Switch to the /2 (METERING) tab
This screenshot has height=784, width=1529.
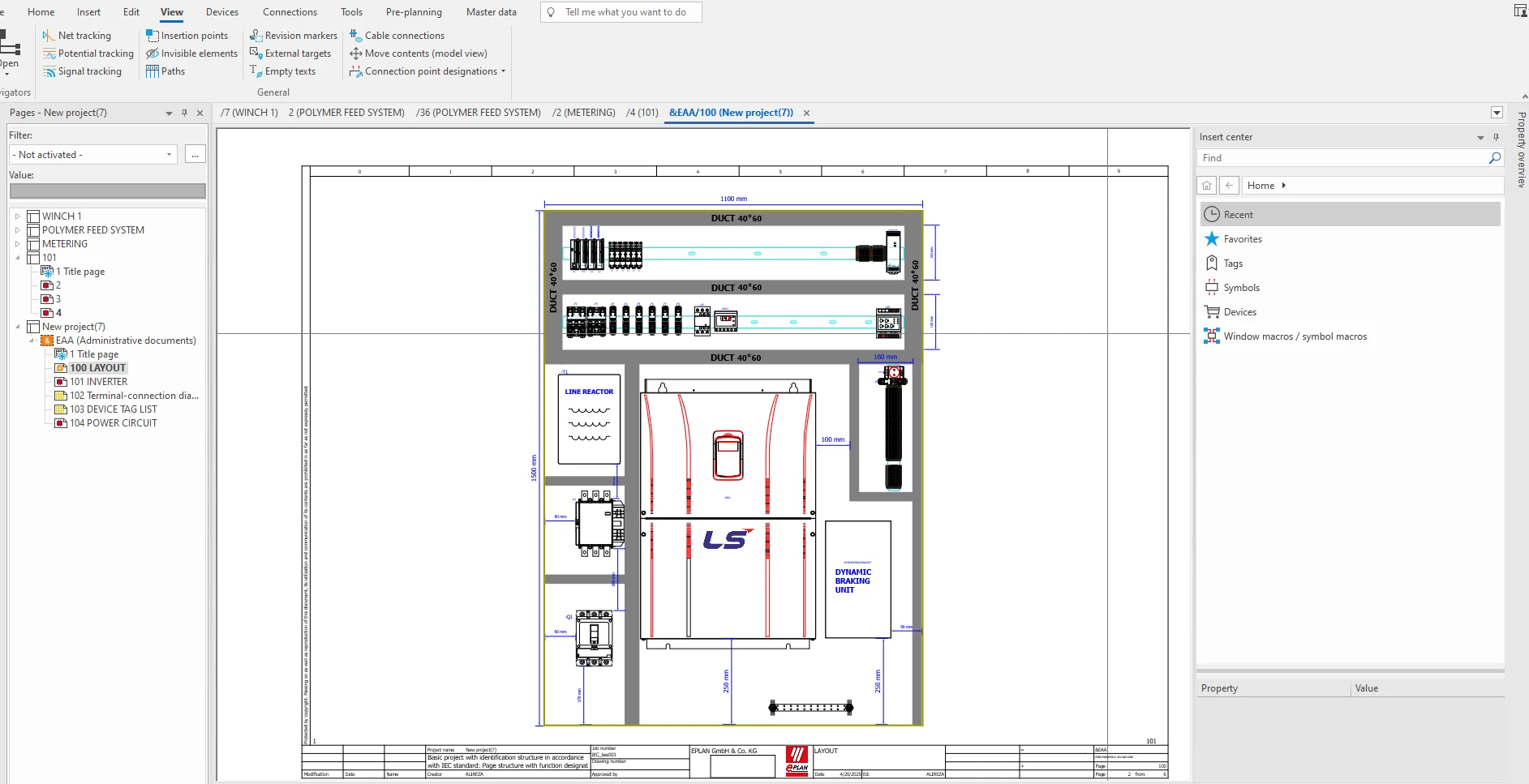pyautogui.click(x=583, y=113)
